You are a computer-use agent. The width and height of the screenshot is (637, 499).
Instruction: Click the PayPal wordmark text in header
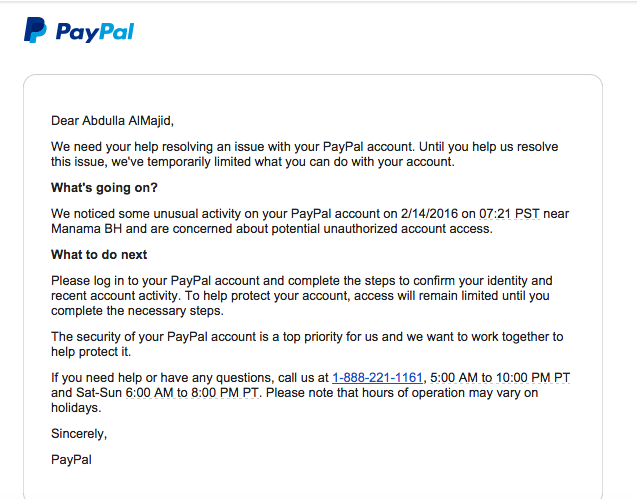[95, 32]
